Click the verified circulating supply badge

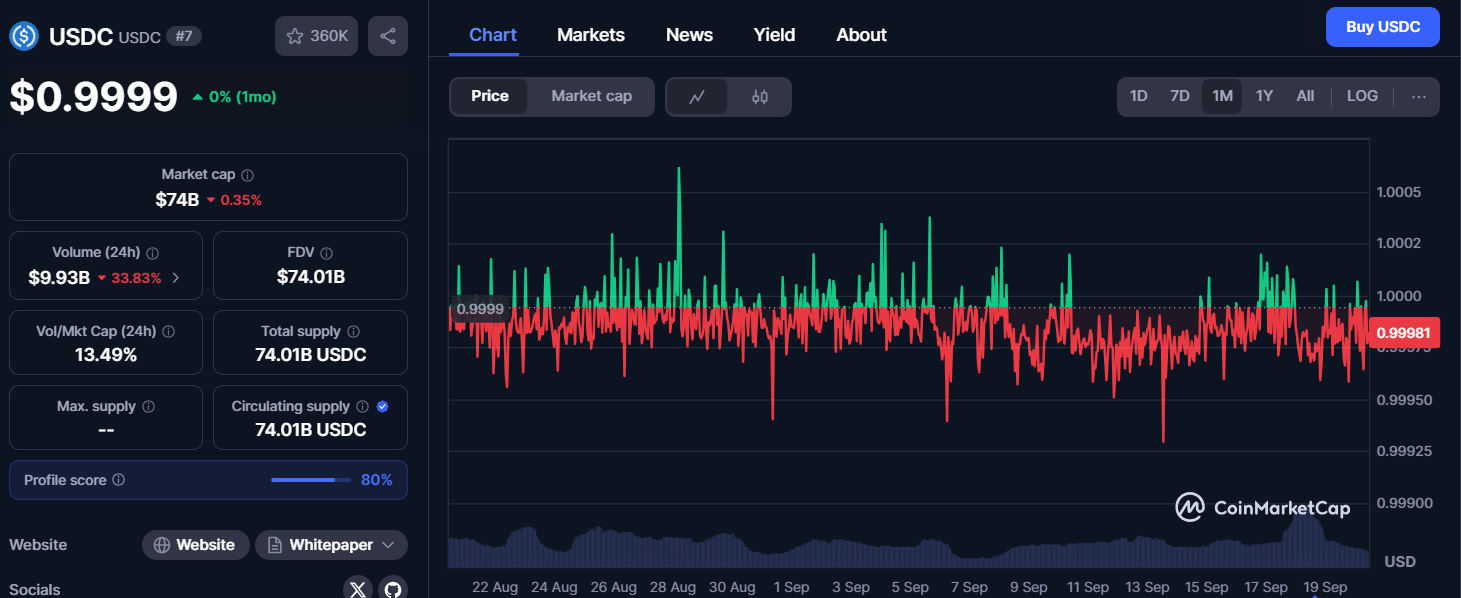pyautogui.click(x=383, y=407)
